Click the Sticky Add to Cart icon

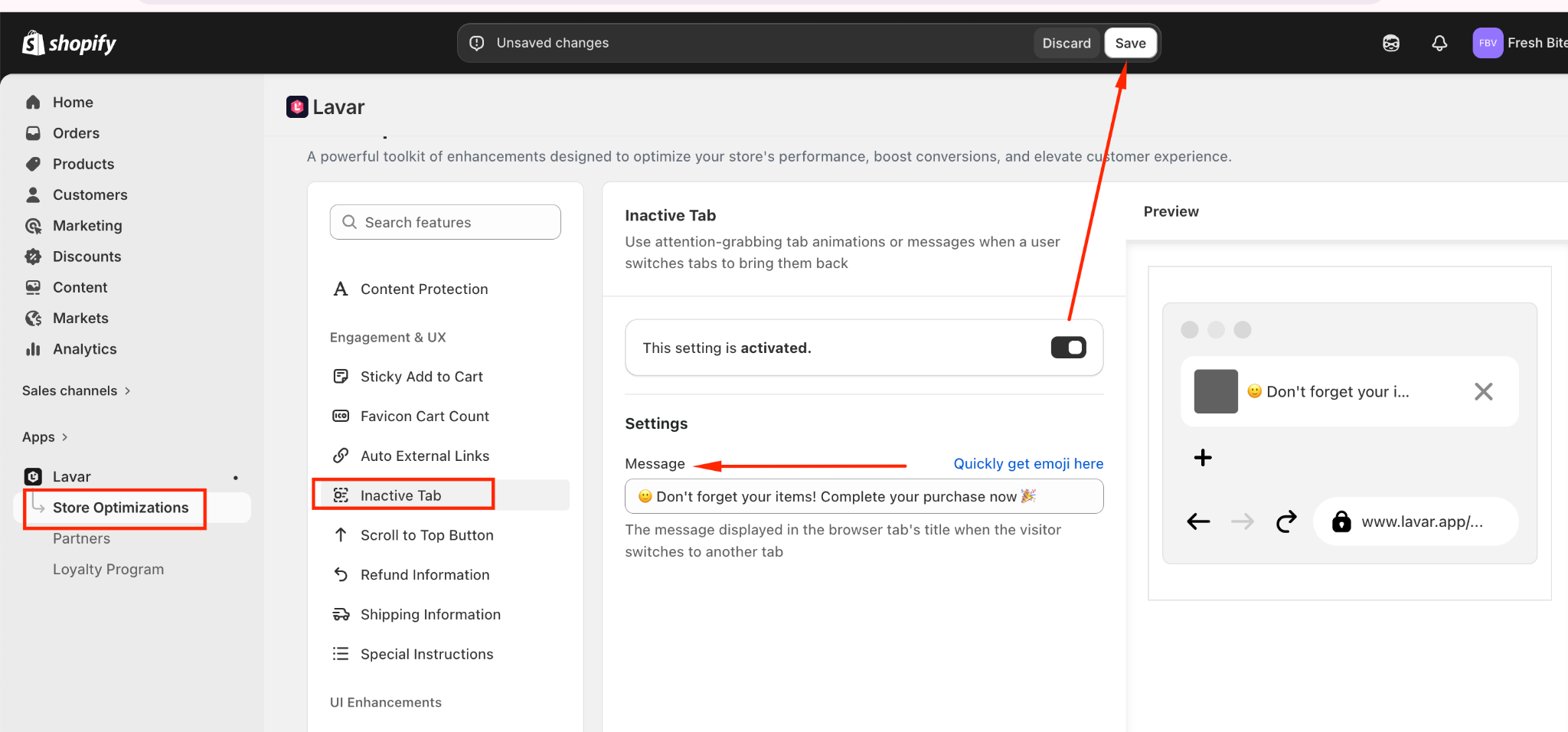pos(341,376)
